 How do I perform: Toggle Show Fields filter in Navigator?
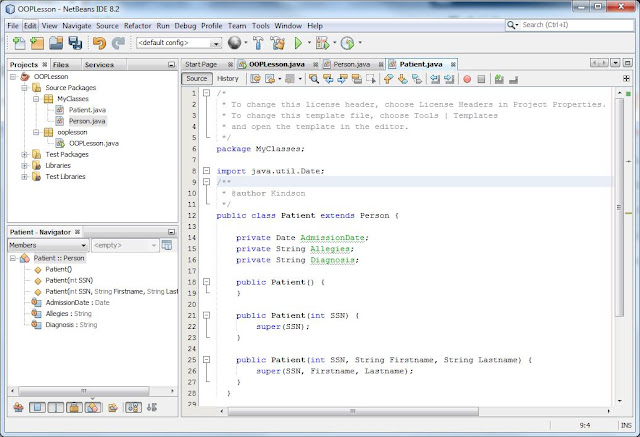[x=37, y=407]
